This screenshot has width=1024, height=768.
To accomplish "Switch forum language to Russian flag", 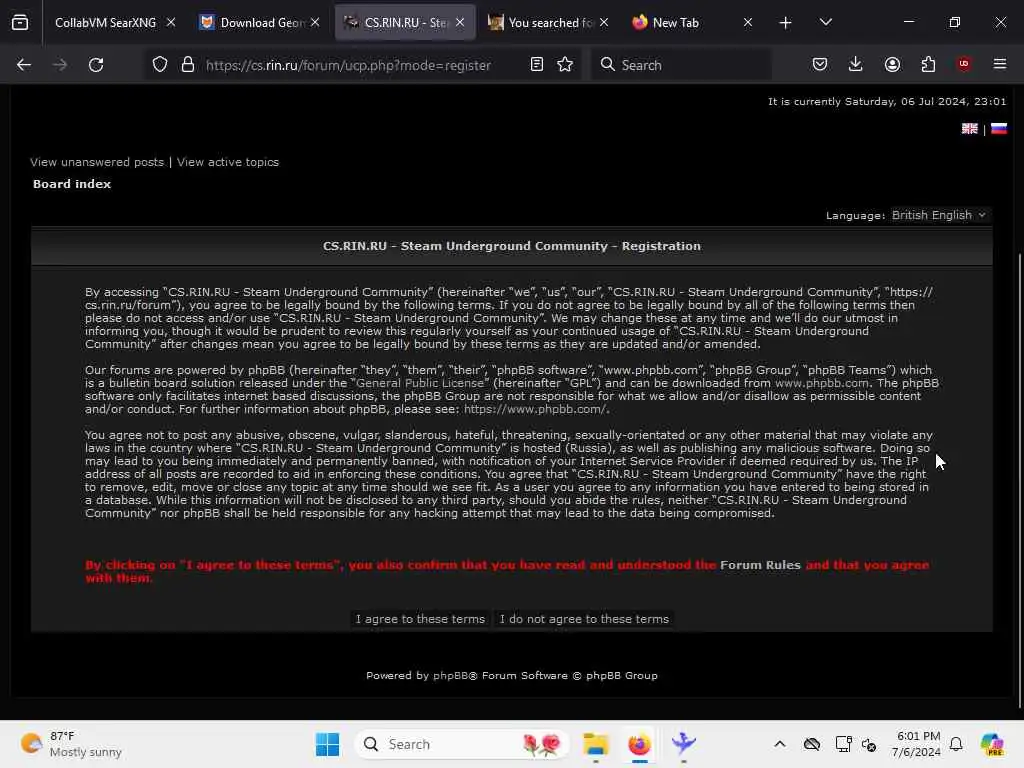I will (999, 129).
